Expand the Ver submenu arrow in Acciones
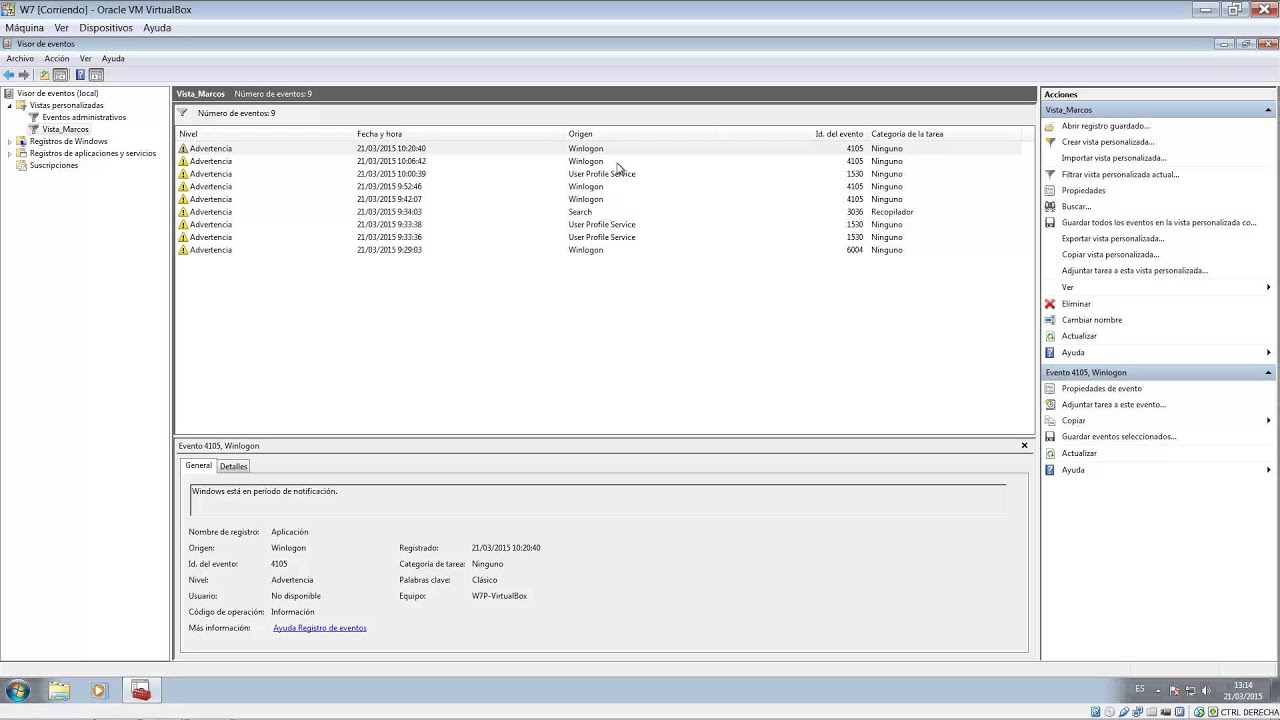The width and height of the screenshot is (1280, 720). 1268,287
